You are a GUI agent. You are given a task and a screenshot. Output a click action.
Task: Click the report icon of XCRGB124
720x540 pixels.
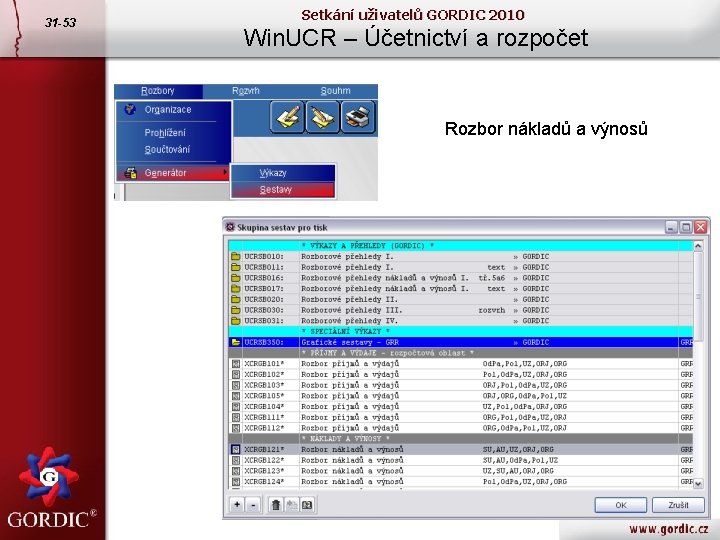[x=236, y=482]
